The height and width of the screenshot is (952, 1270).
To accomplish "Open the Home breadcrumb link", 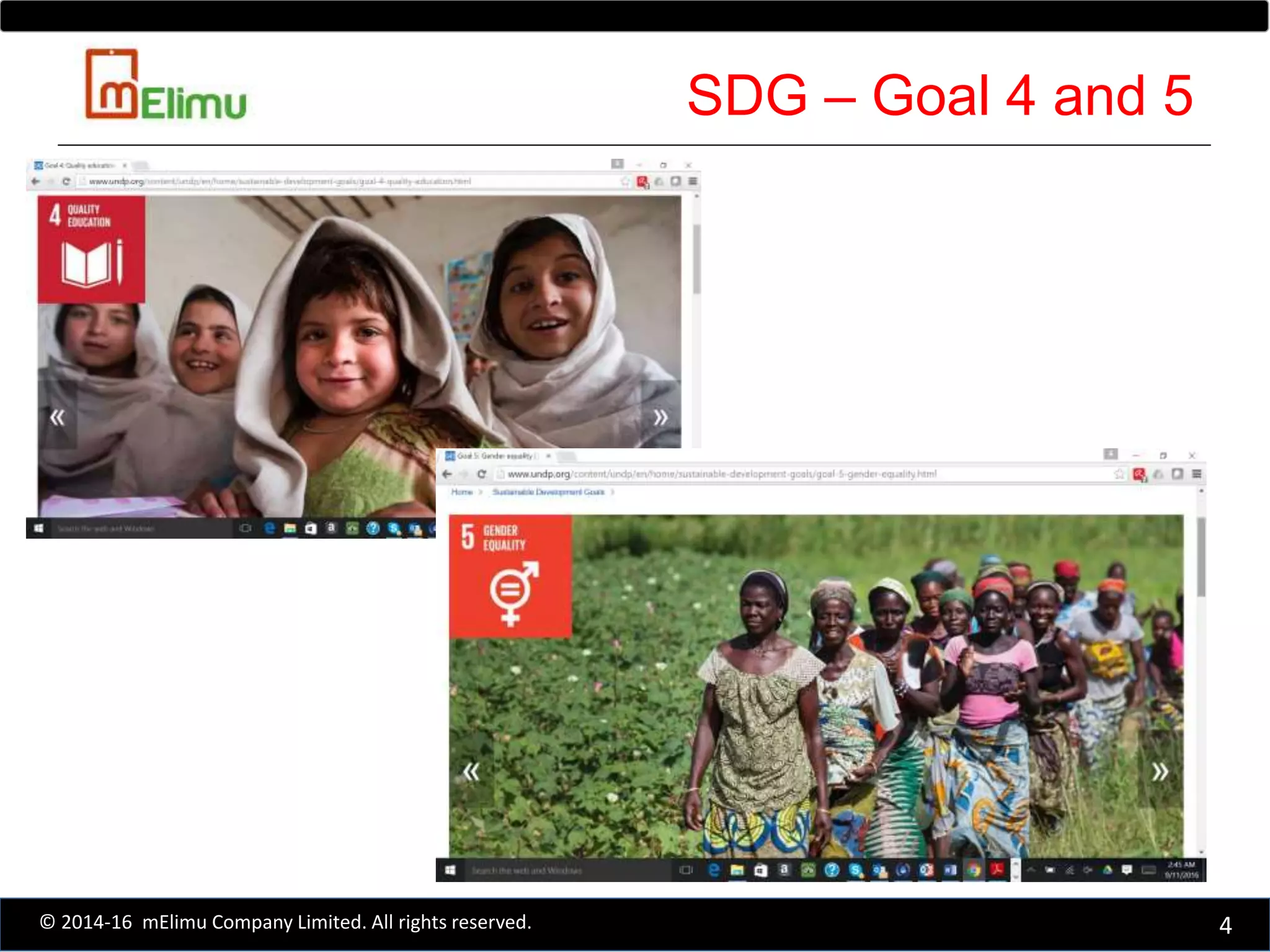I will click(462, 492).
